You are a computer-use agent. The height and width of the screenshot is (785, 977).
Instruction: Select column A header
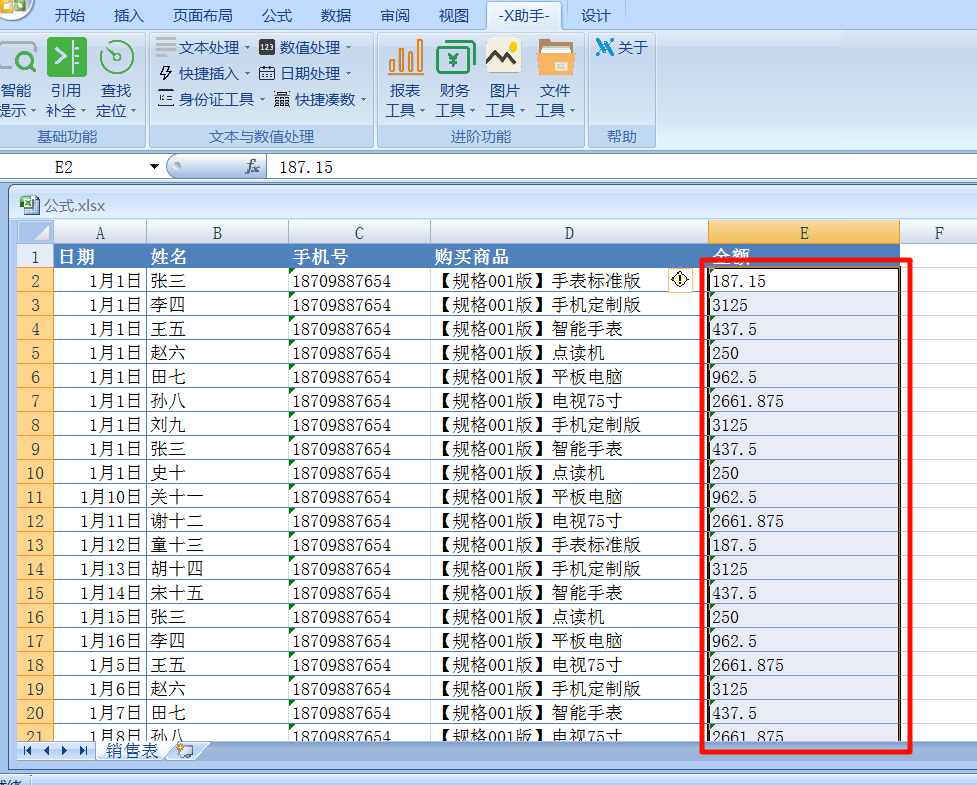click(x=100, y=232)
